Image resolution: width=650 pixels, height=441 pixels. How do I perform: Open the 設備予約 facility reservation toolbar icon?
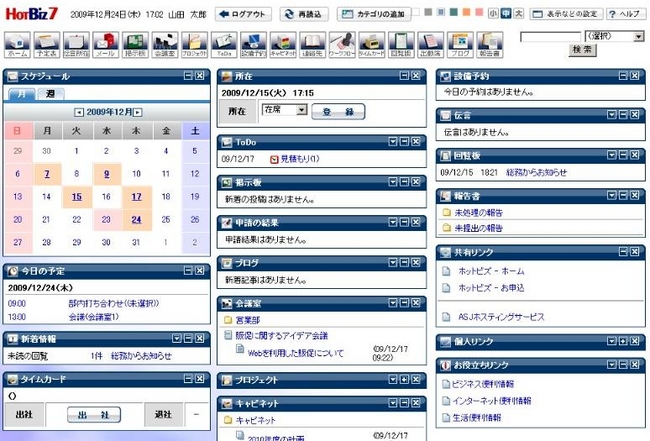[x=254, y=45]
